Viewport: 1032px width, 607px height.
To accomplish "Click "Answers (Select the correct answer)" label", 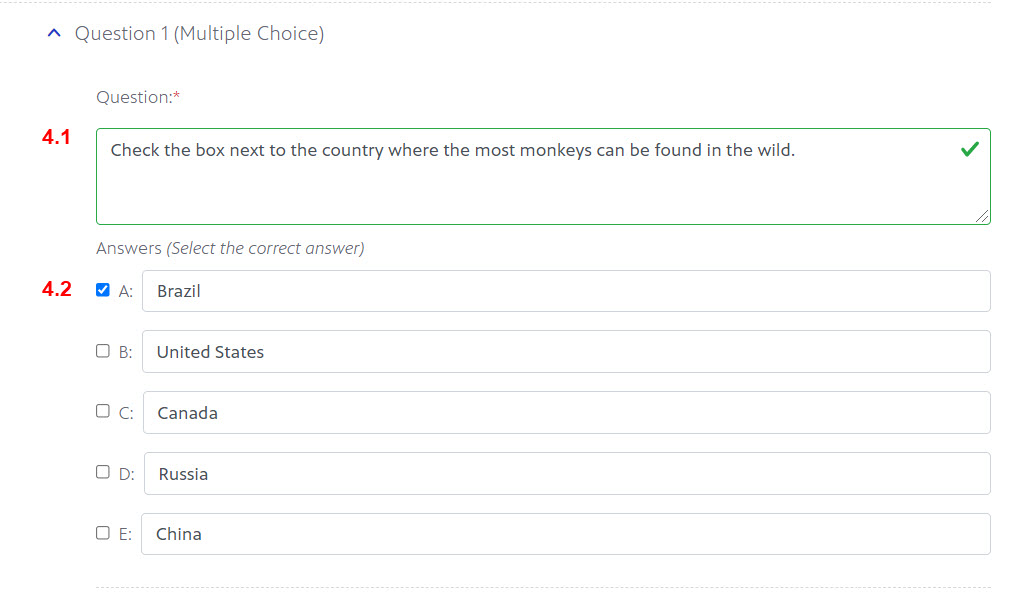I will pos(230,248).
